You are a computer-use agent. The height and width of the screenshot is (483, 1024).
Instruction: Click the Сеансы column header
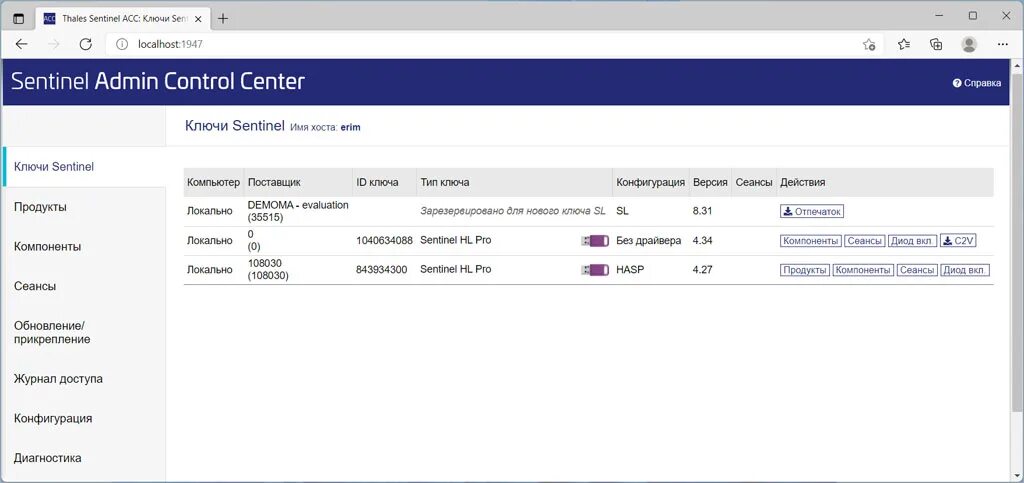click(x=754, y=183)
